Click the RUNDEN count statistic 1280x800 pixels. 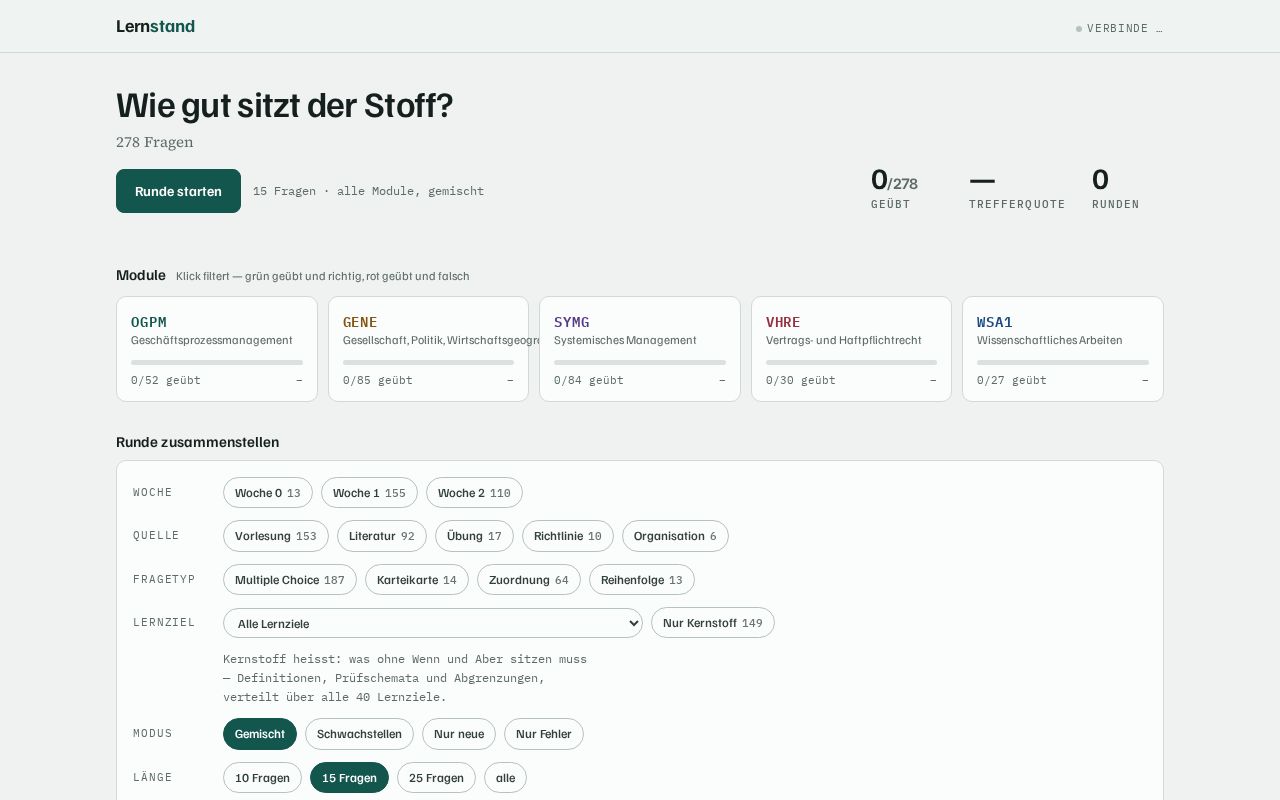pyautogui.click(x=1116, y=189)
